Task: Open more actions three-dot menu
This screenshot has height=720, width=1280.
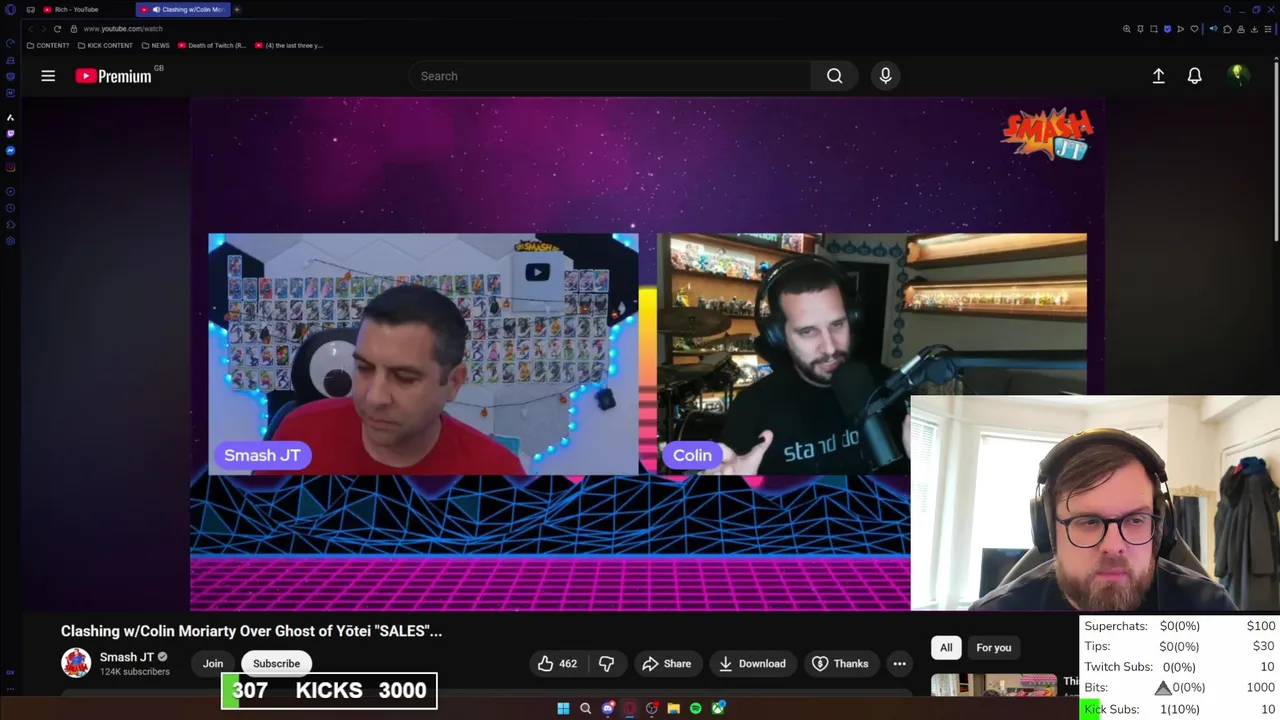Action: [899, 664]
